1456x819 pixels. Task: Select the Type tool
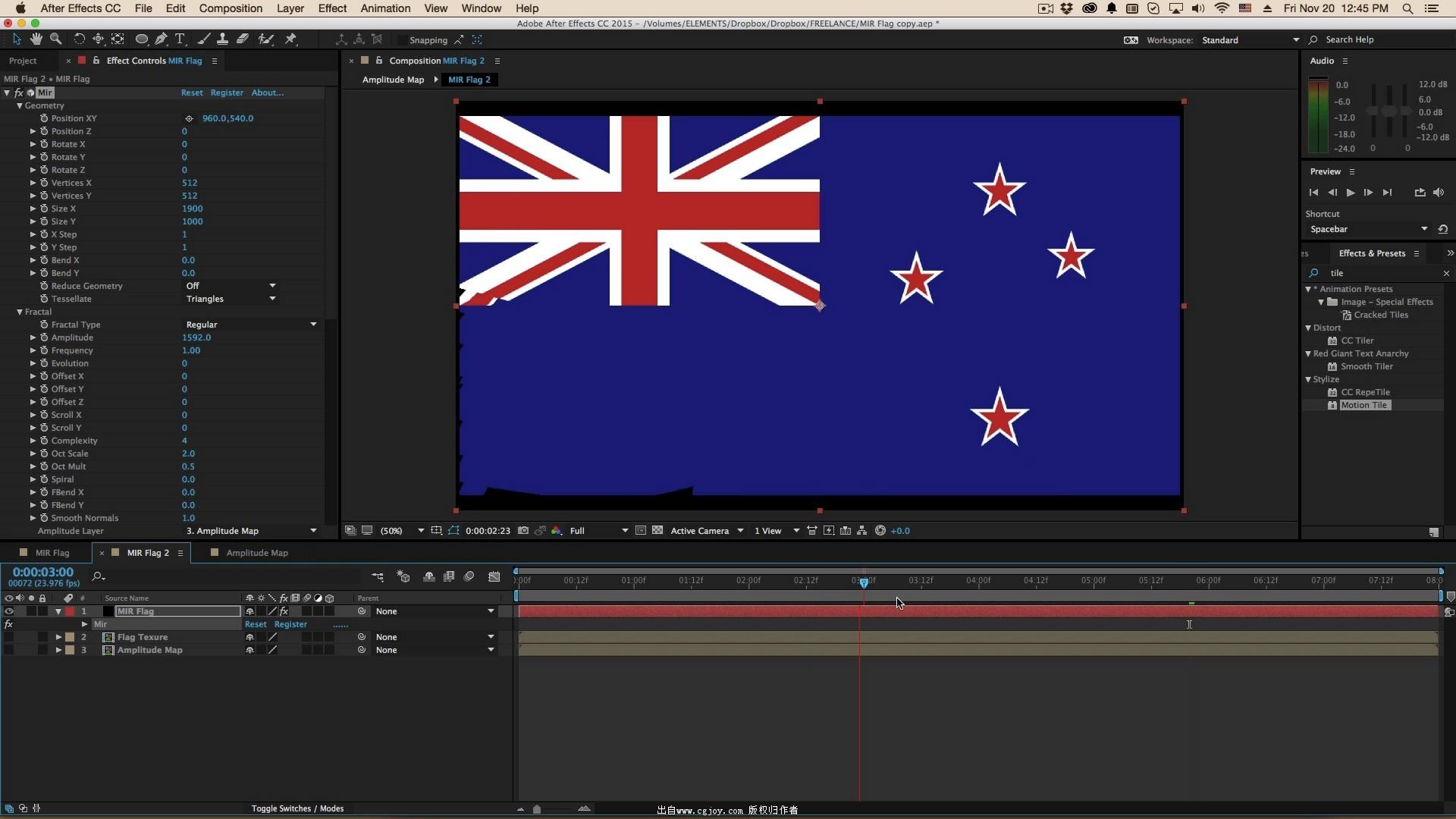click(180, 39)
